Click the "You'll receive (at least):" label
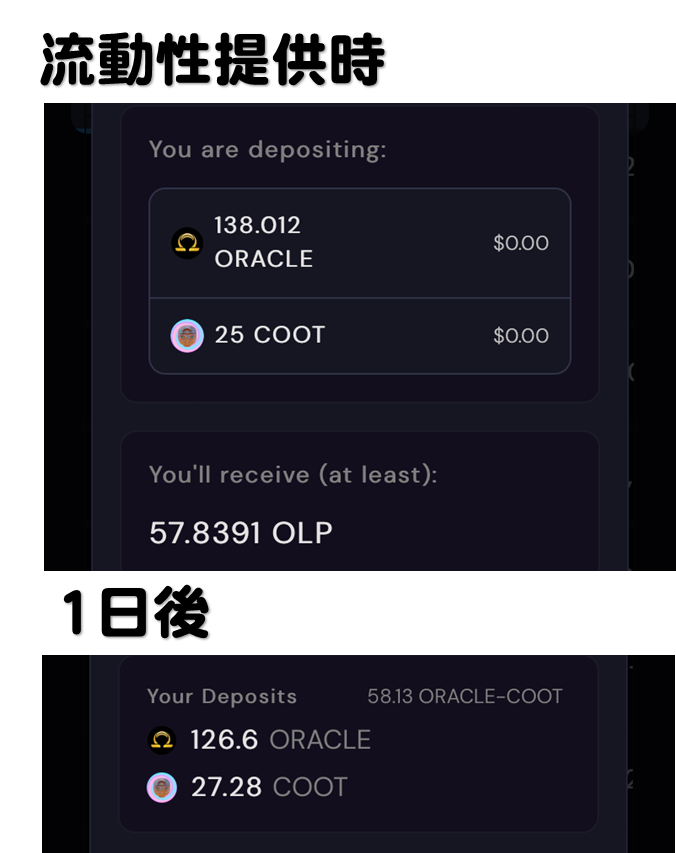Screen dimensions: 676x853 tap(293, 475)
